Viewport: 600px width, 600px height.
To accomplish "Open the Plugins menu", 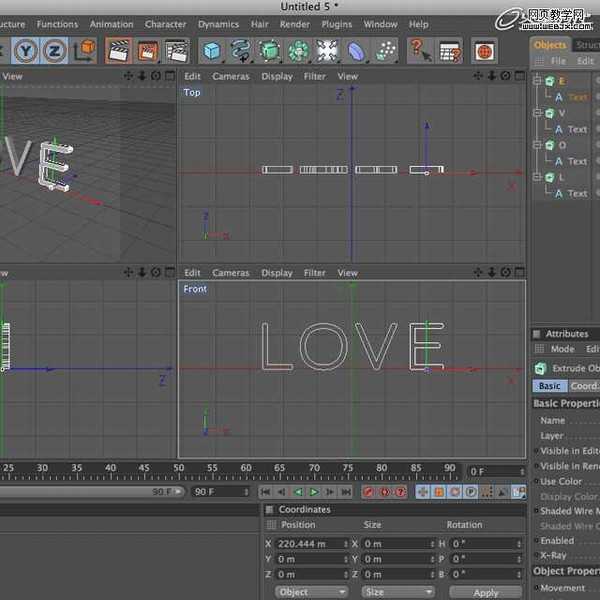I will click(x=337, y=24).
